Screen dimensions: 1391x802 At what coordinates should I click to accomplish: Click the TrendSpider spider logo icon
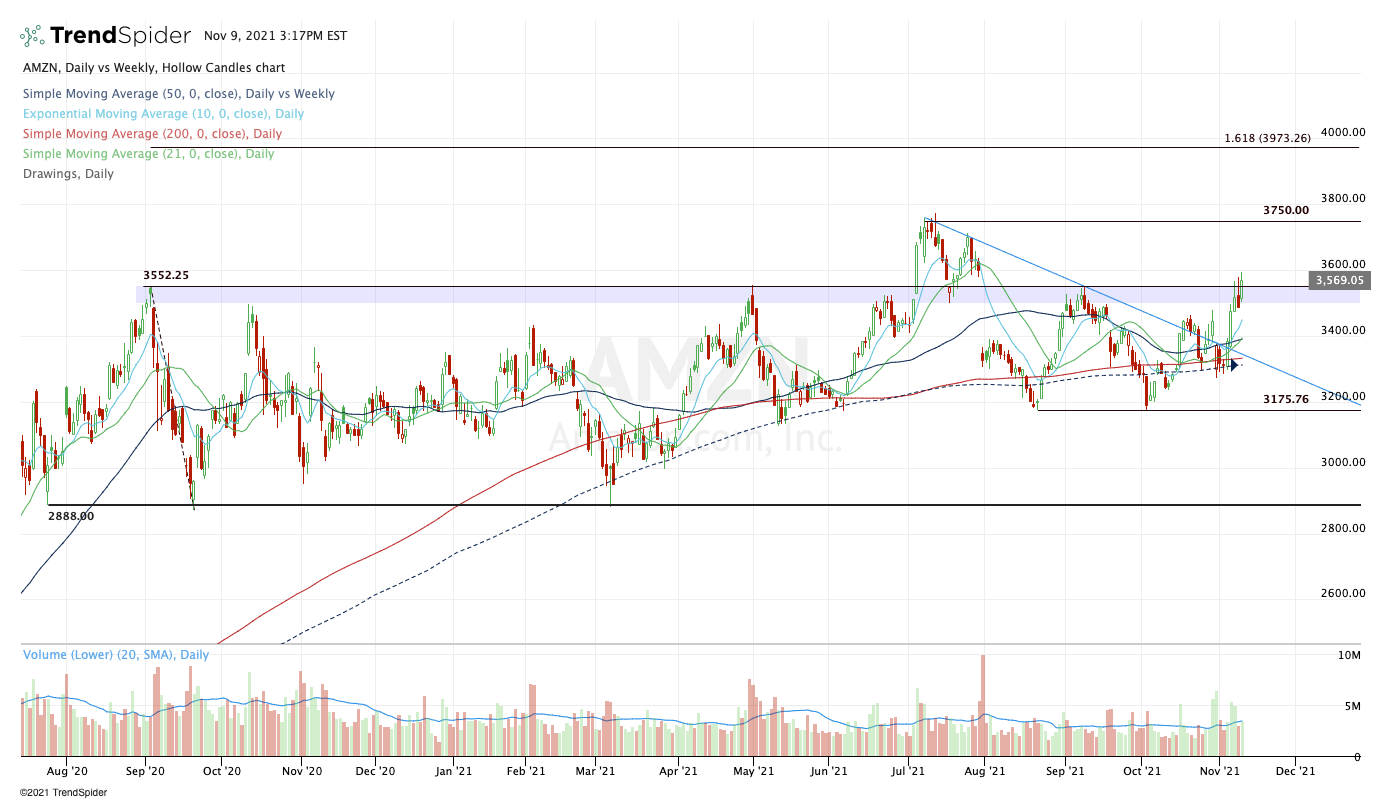pos(32,36)
